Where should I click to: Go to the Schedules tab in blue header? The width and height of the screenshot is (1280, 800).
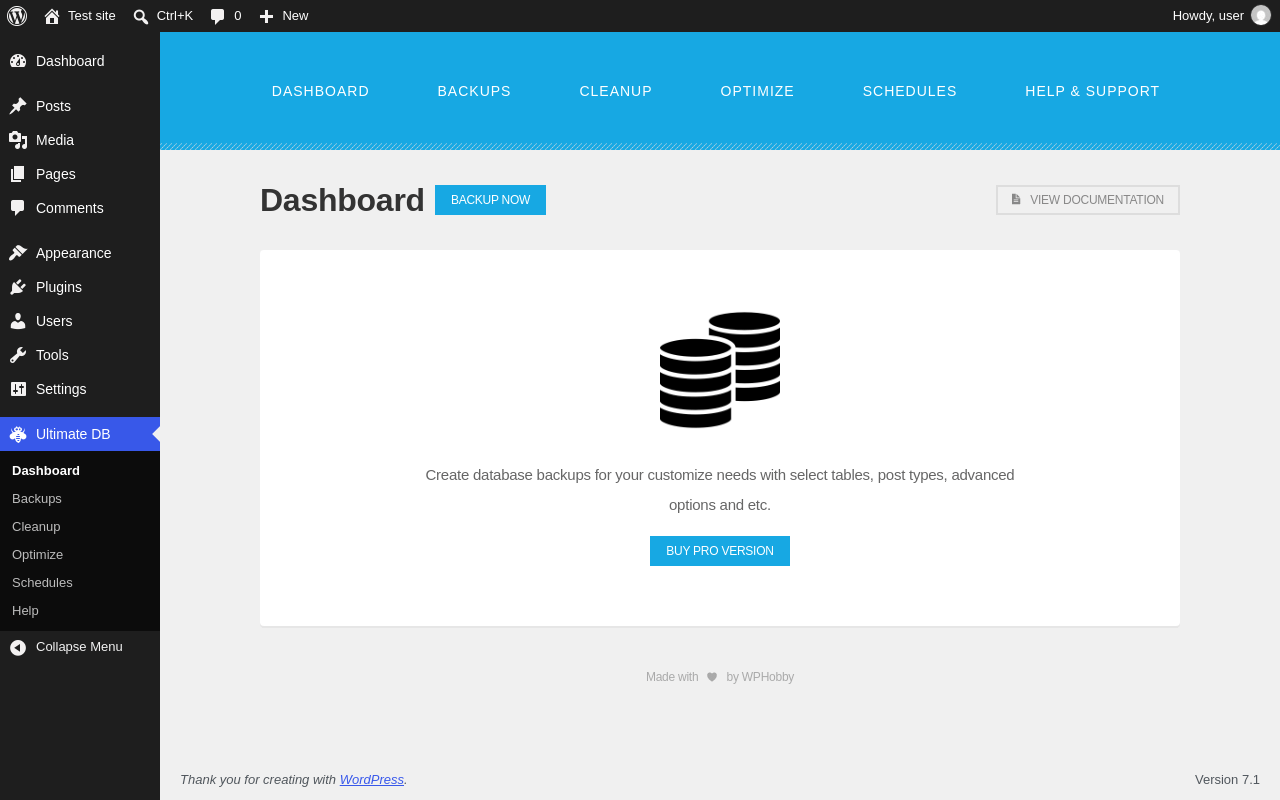[910, 91]
